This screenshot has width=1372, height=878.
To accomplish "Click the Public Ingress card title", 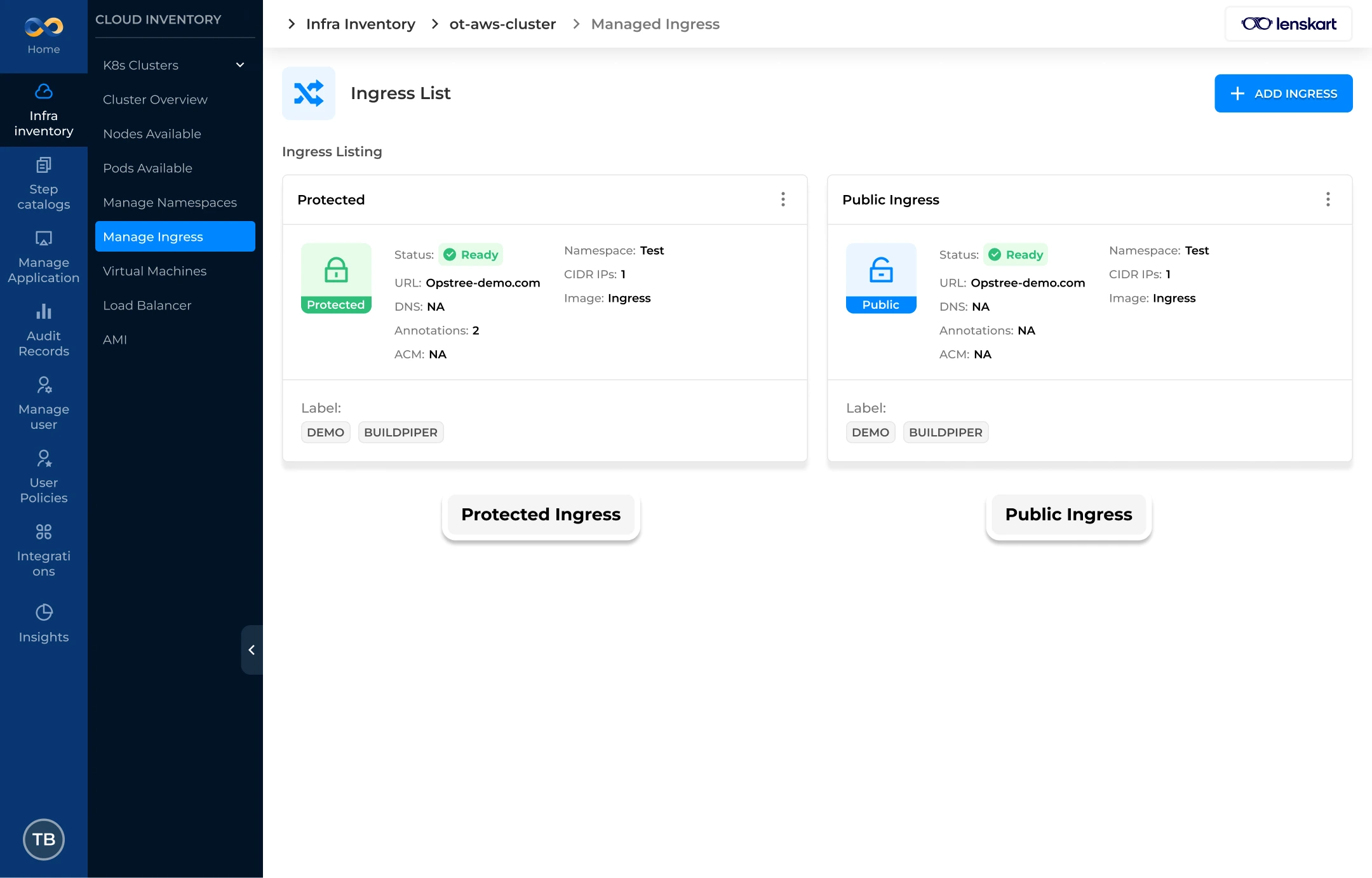I will pyautogui.click(x=891, y=199).
